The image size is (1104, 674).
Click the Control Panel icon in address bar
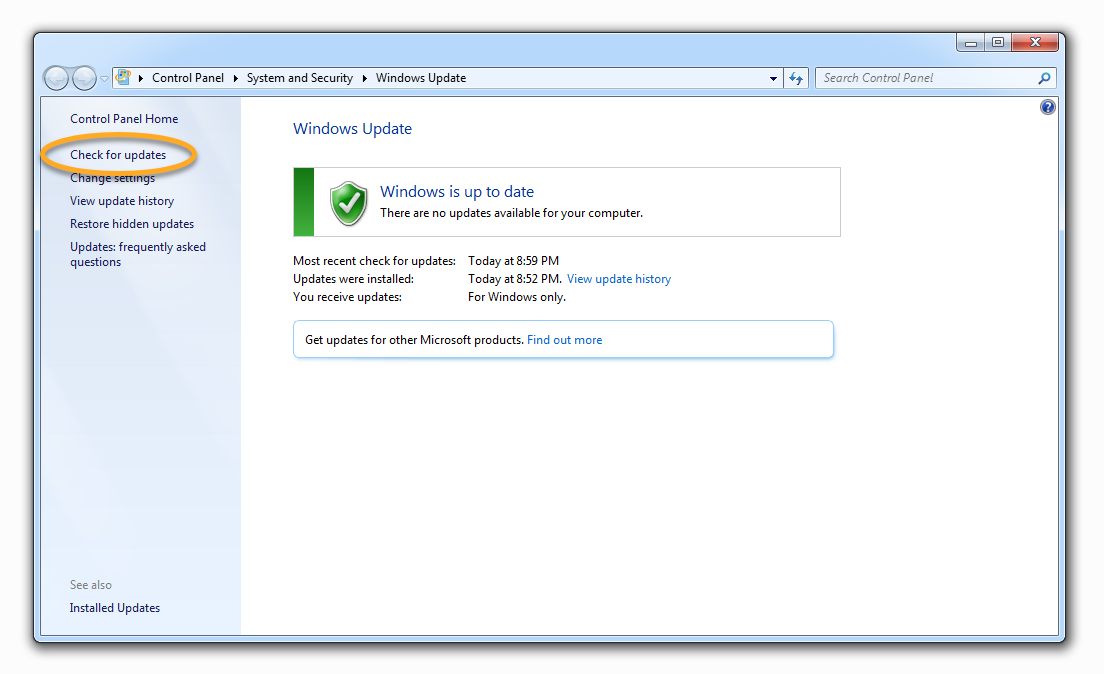(x=124, y=78)
